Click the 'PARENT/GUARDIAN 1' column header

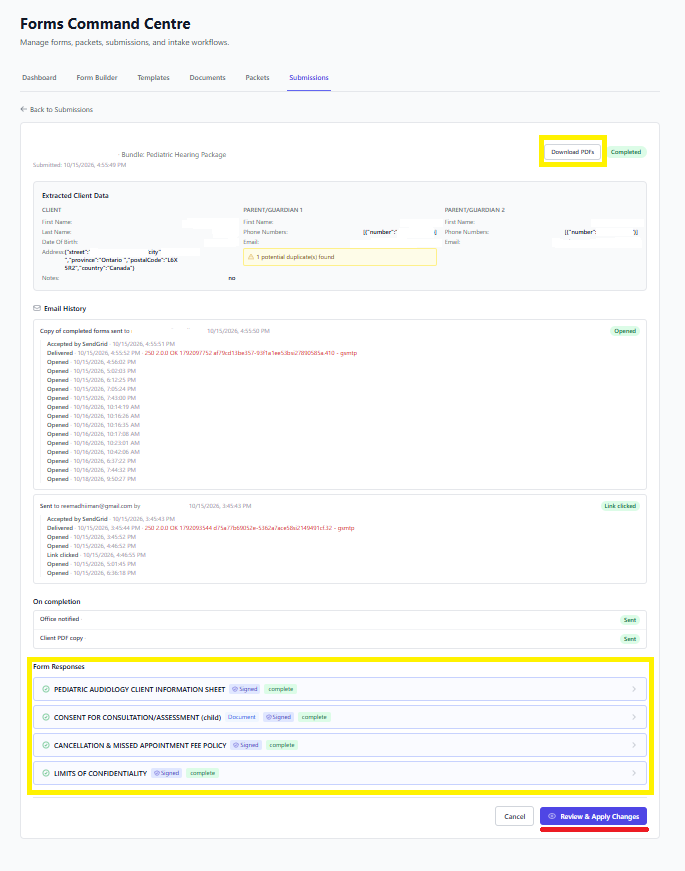pos(273,210)
